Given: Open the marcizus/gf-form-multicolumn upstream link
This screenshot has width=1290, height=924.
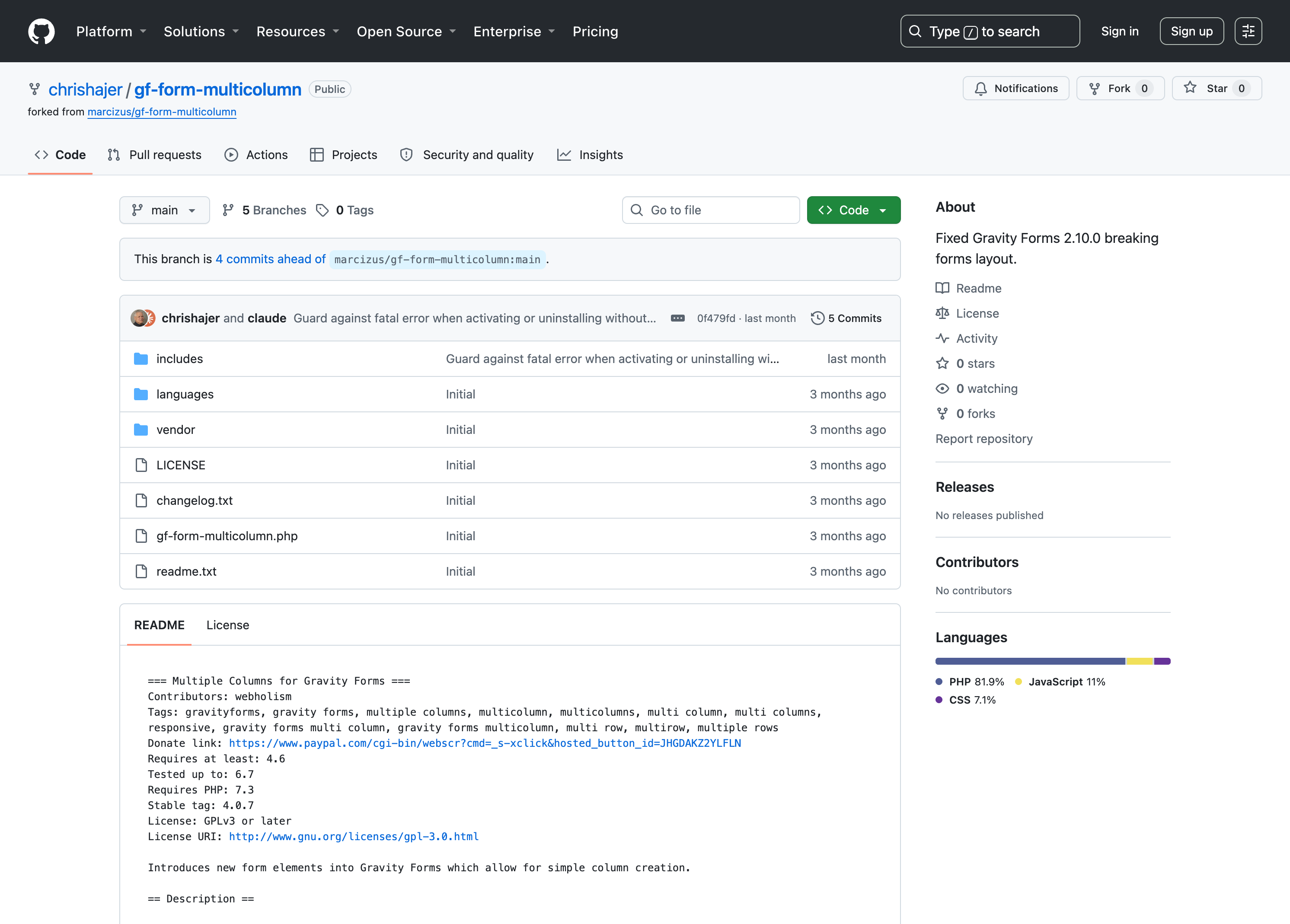Looking at the screenshot, I should coord(162,112).
